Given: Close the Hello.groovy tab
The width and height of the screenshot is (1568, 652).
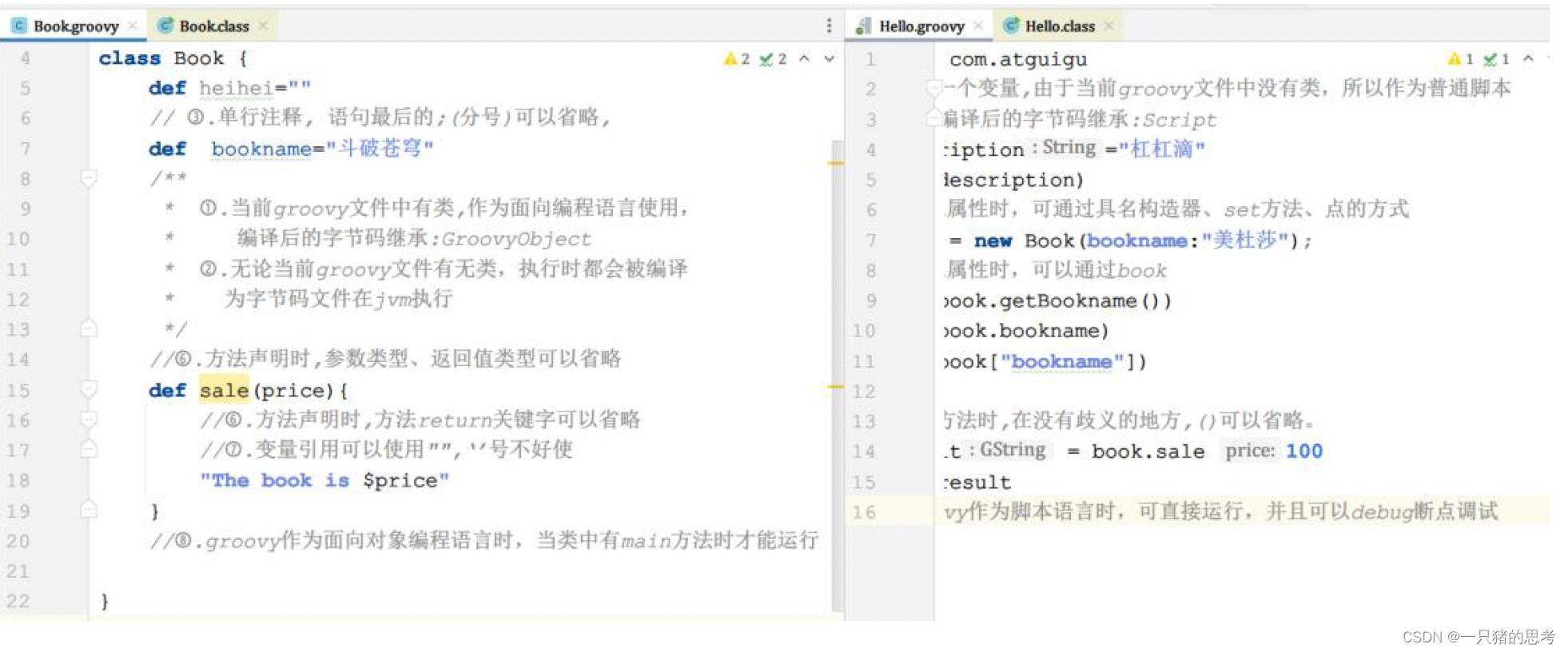Looking at the screenshot, I should pyautogui.click(x=978, y=26).
